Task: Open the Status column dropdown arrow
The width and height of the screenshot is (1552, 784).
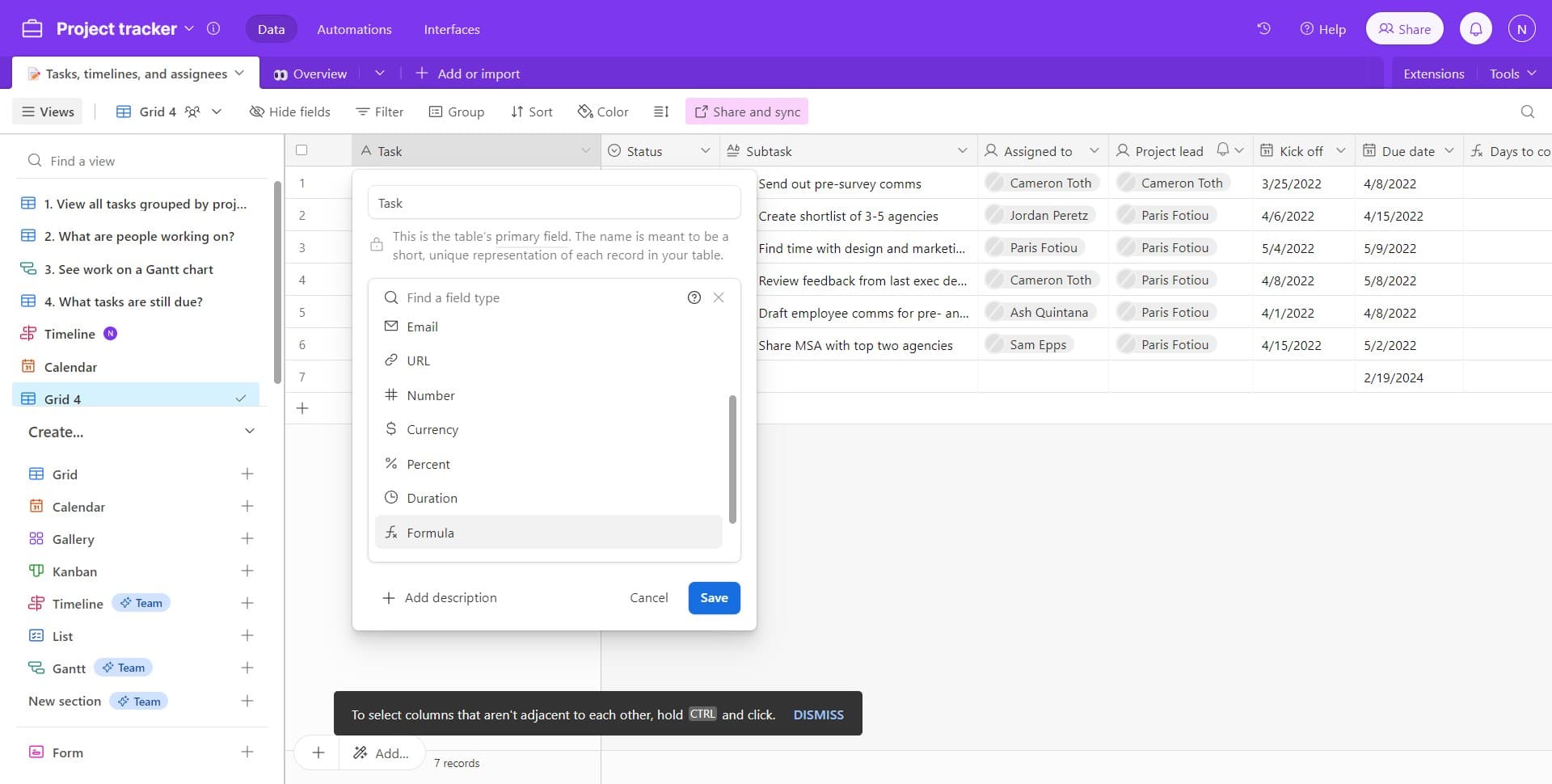Action: [x=705, y=151]
